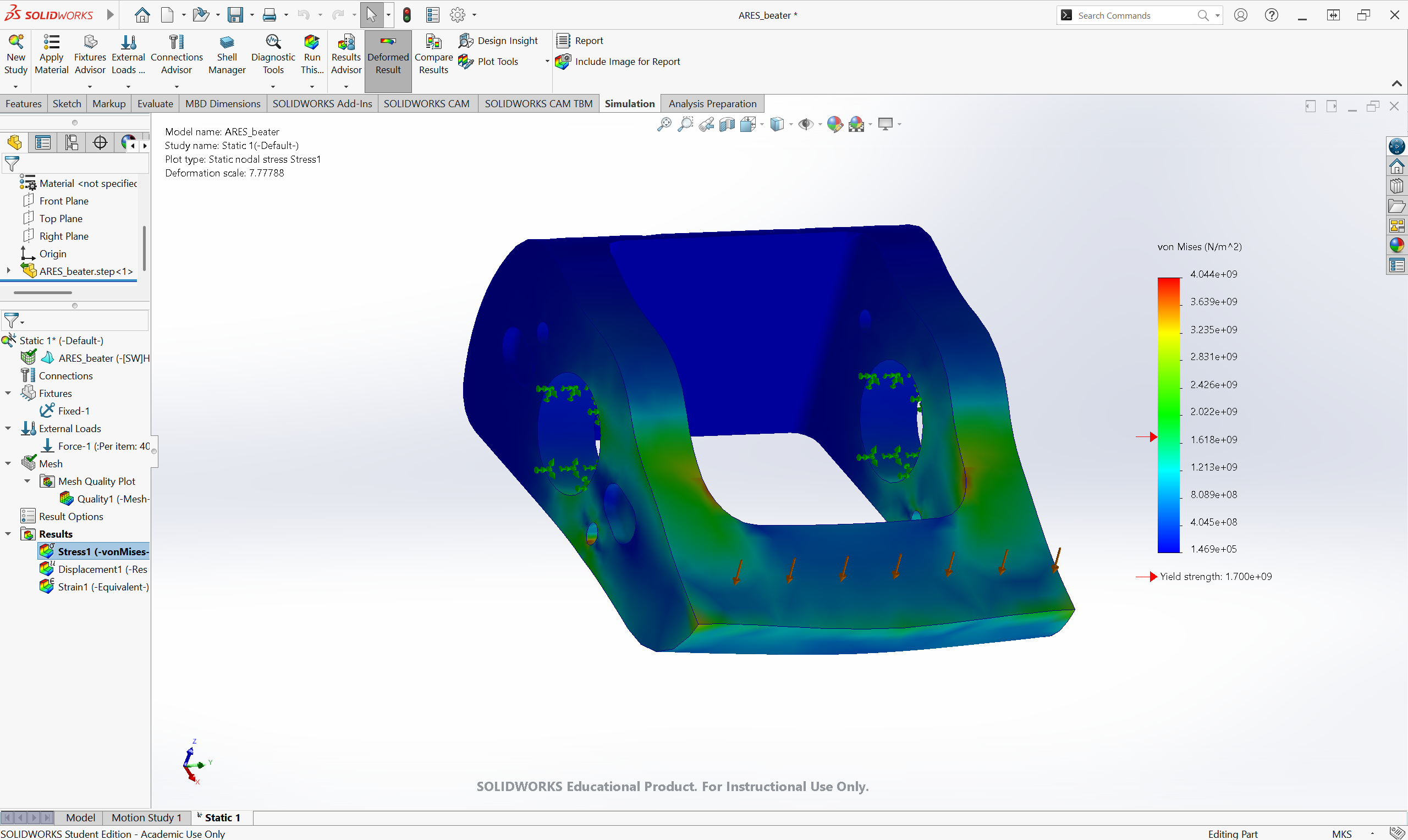Viewport: 1408px width, 840px height.
Task: Click yield strength marker on legend
Action: (x=1147, y=437)
